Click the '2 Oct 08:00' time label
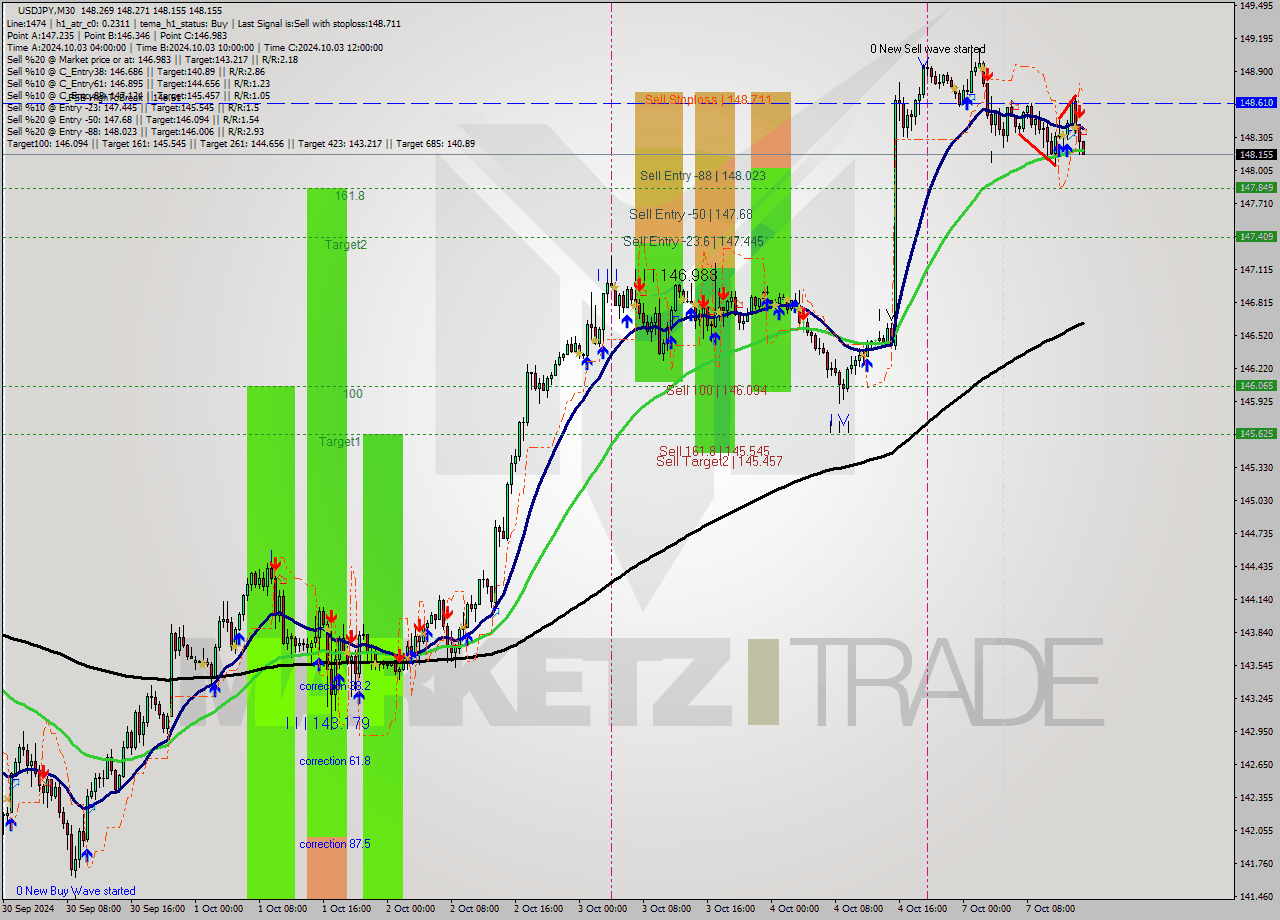The image size is (1280, 920). [x=474, y=909]
